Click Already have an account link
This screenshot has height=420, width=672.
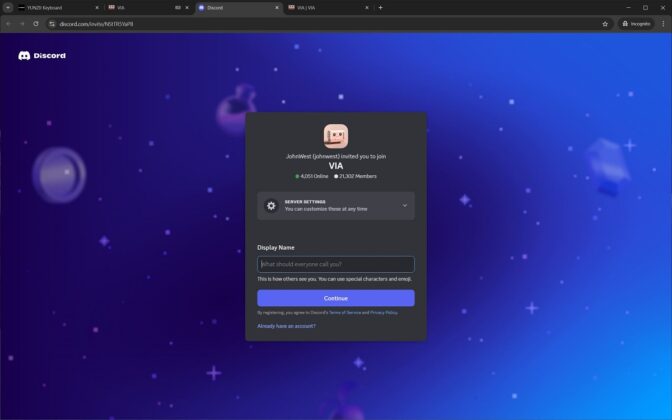pyautogui.click(x=286, y=326)
